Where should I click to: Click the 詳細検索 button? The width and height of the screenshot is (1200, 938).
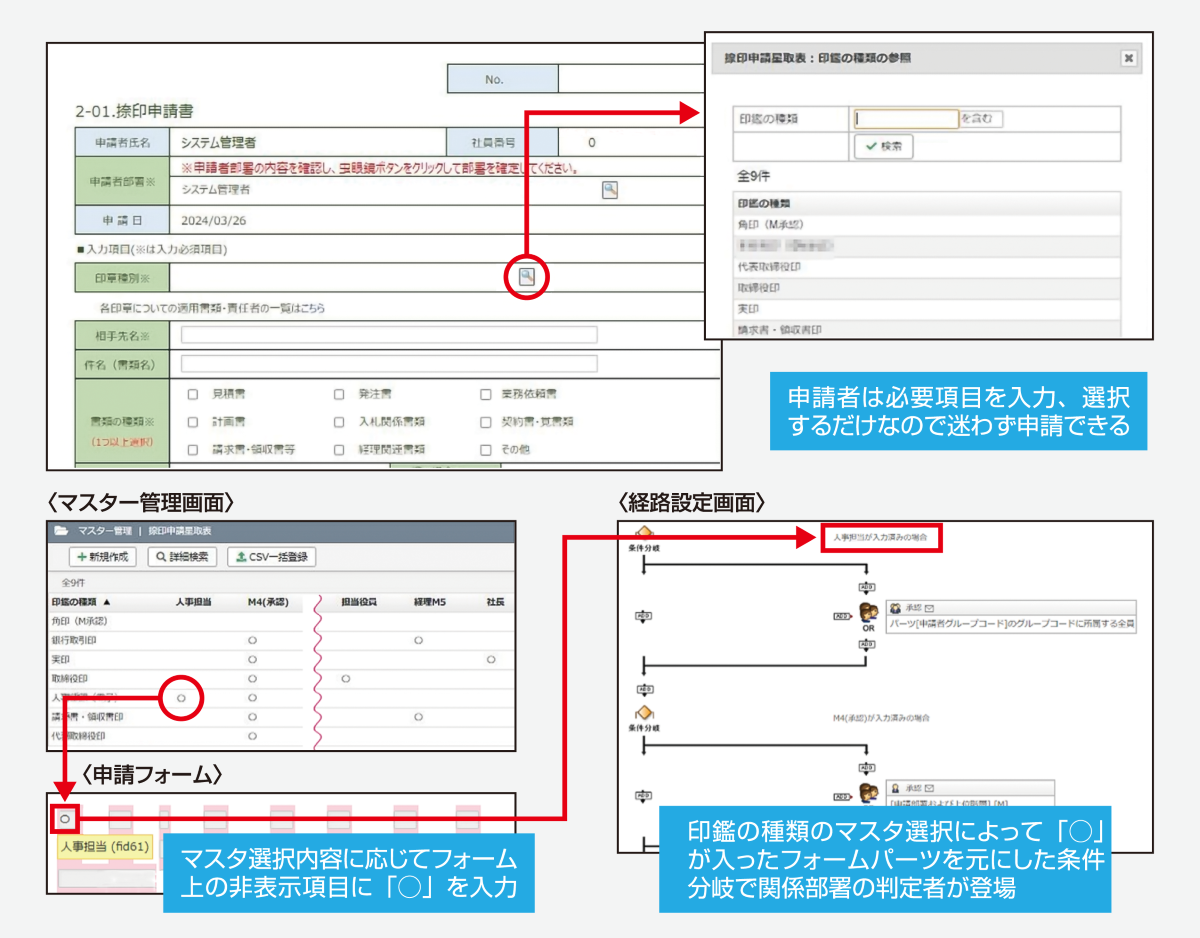tap(182, 557)
